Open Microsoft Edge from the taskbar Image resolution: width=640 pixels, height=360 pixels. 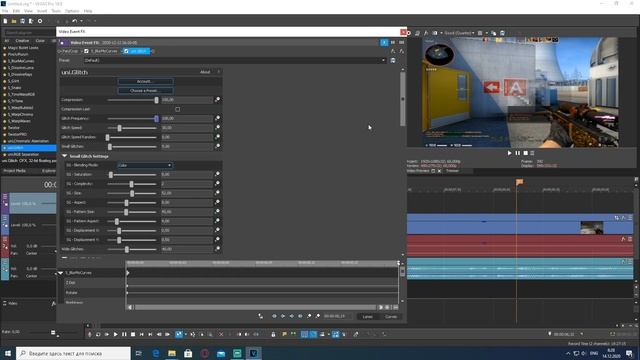(156, 353)
